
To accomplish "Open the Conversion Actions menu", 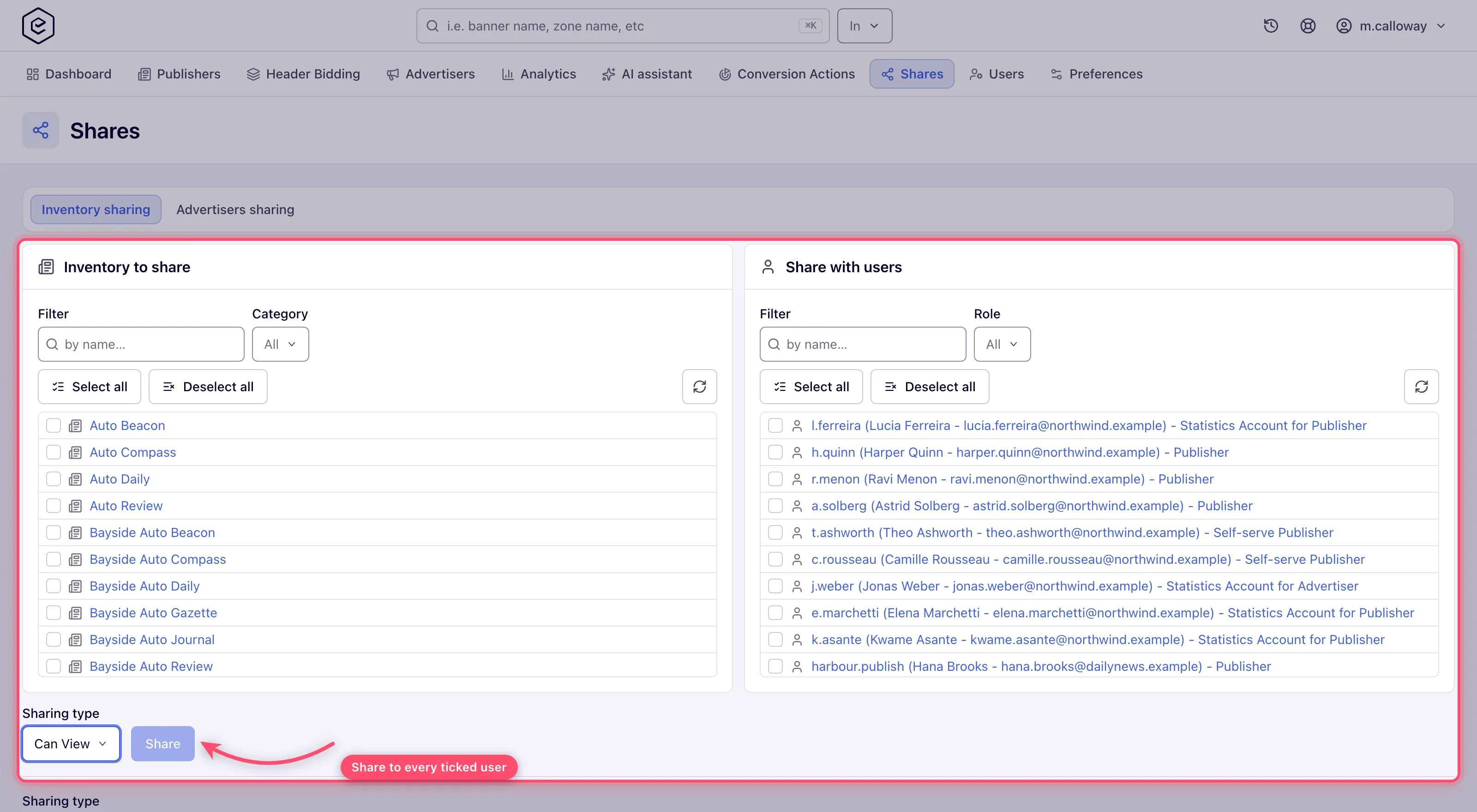I will coord(787,74).
